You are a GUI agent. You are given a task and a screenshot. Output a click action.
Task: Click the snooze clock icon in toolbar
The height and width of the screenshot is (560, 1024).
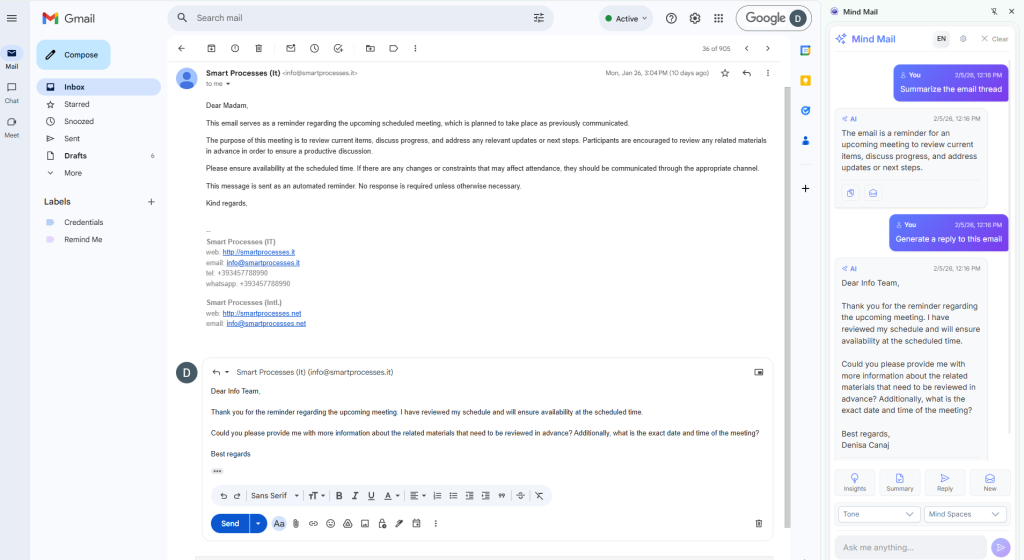point(314,48)
